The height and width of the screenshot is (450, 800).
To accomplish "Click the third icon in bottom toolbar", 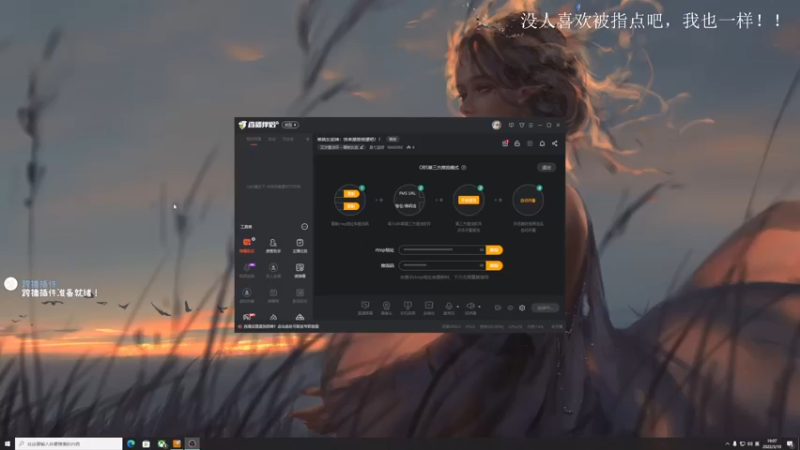I will [408, 308].
